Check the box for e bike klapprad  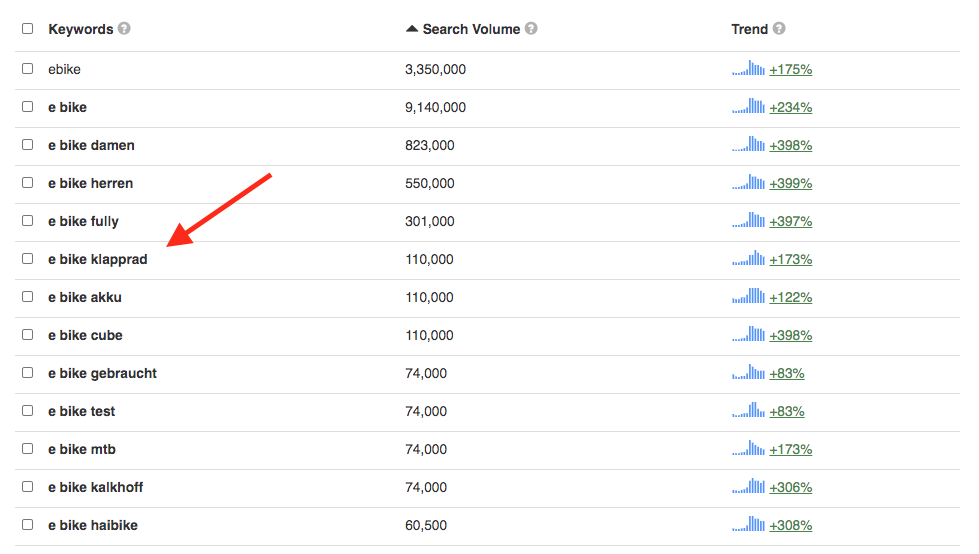coord(27,259)
